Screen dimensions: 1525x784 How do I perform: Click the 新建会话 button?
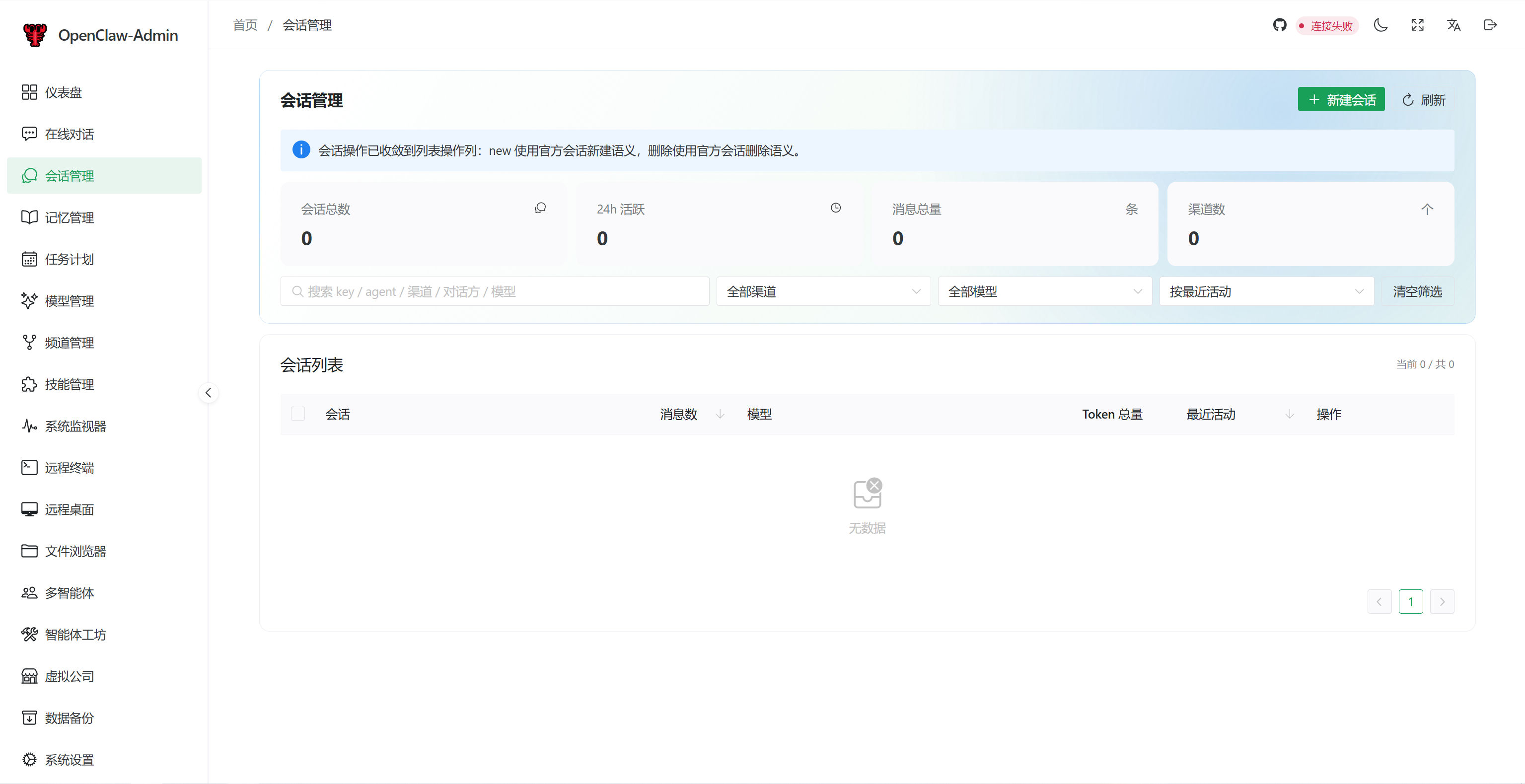tap(1341, 99)
